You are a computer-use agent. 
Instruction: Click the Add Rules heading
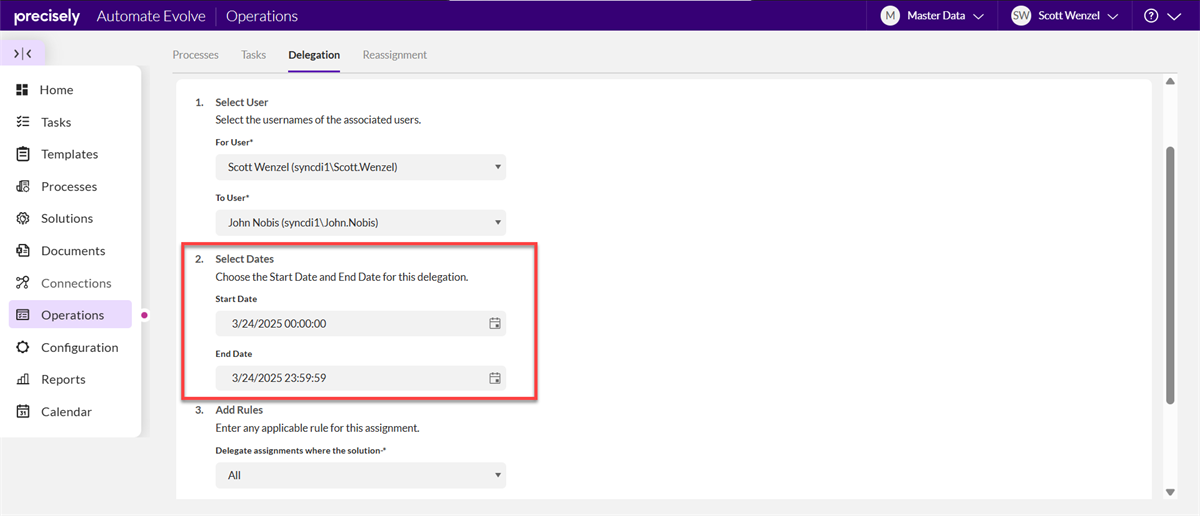pos(239,410)
